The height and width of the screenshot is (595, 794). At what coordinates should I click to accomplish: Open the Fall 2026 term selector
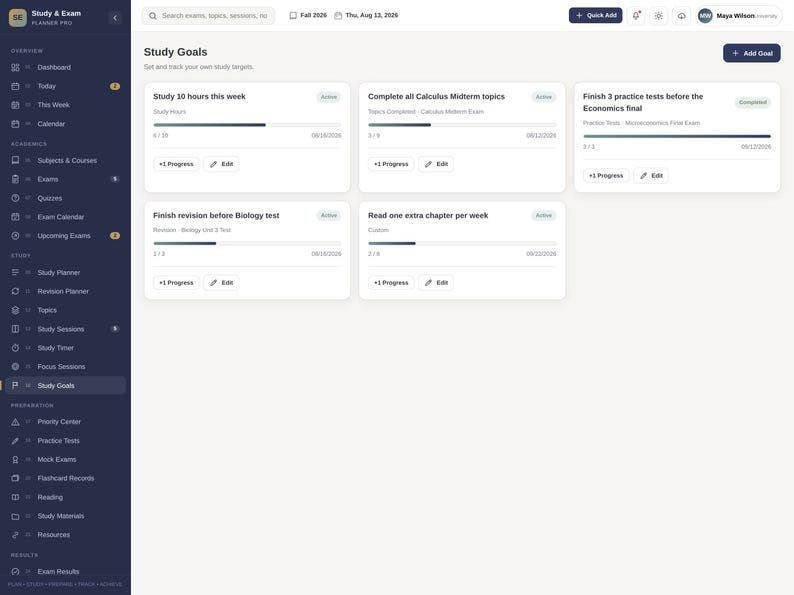308,15
